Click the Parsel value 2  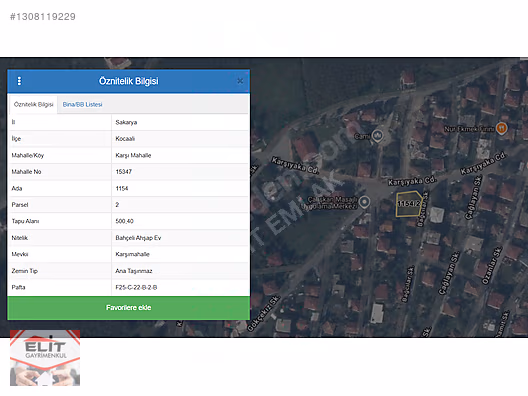[x=117, y=205]
